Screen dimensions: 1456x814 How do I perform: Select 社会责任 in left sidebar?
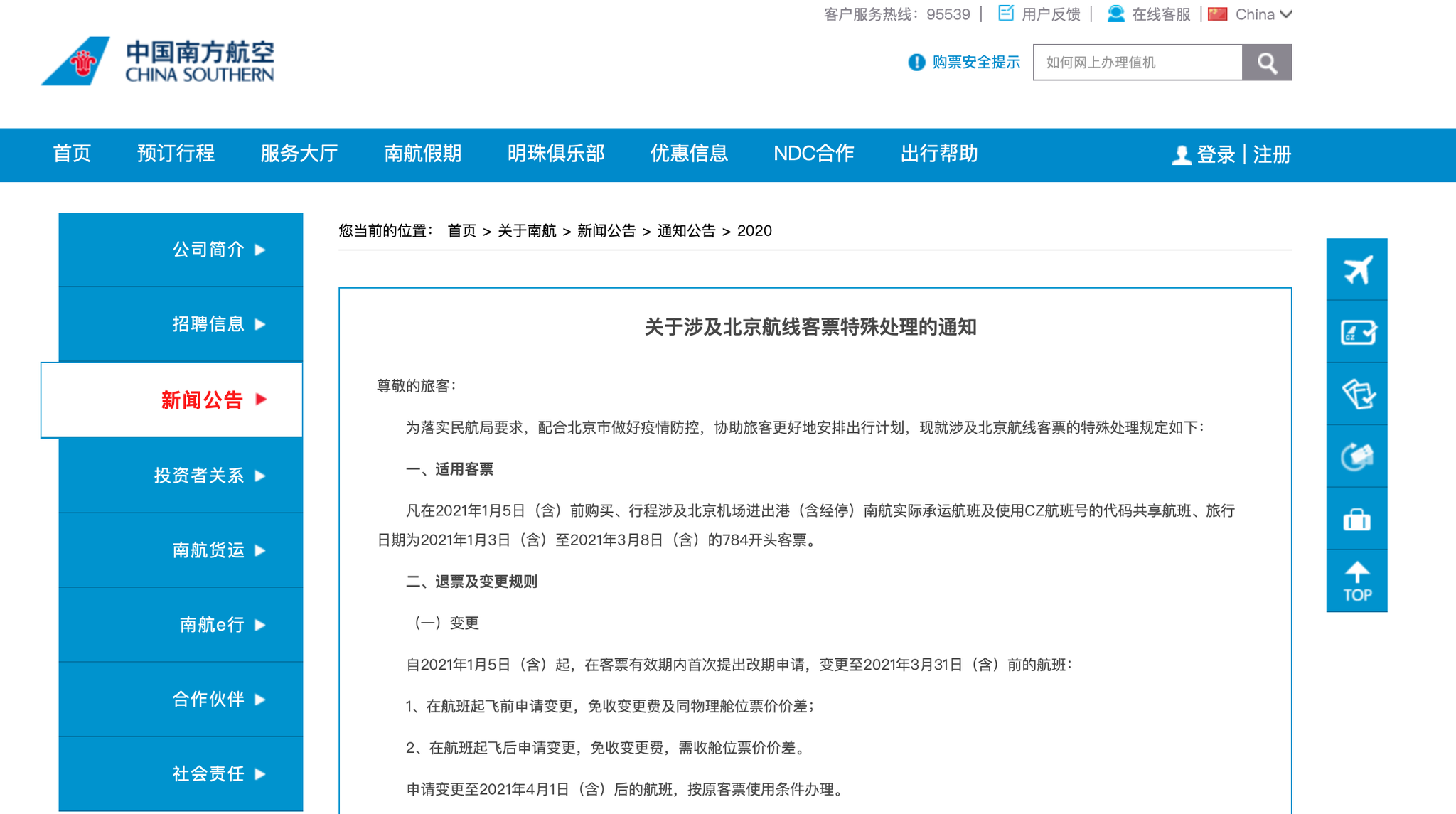[181, 774]
